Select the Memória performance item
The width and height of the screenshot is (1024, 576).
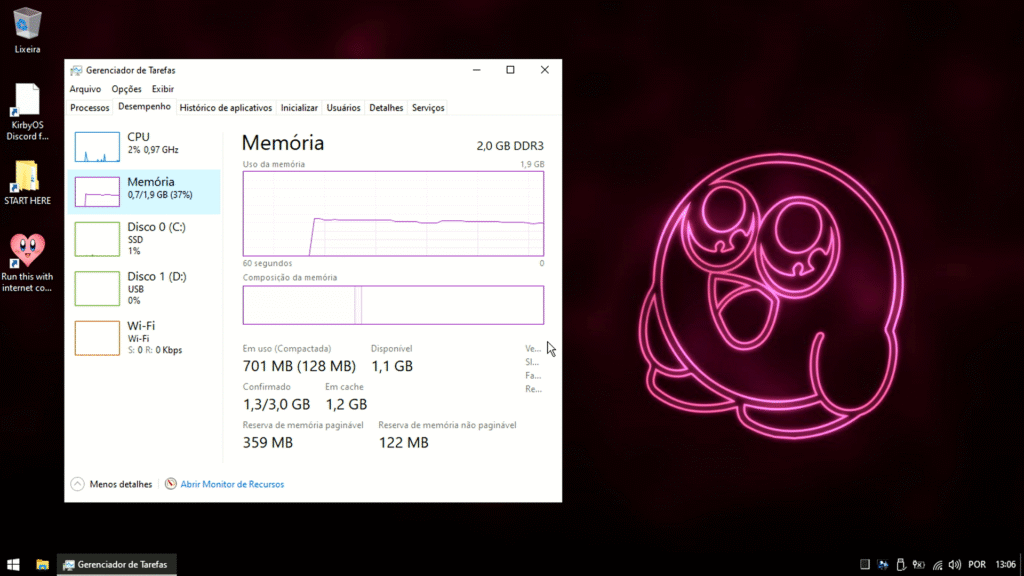(144, 191)
